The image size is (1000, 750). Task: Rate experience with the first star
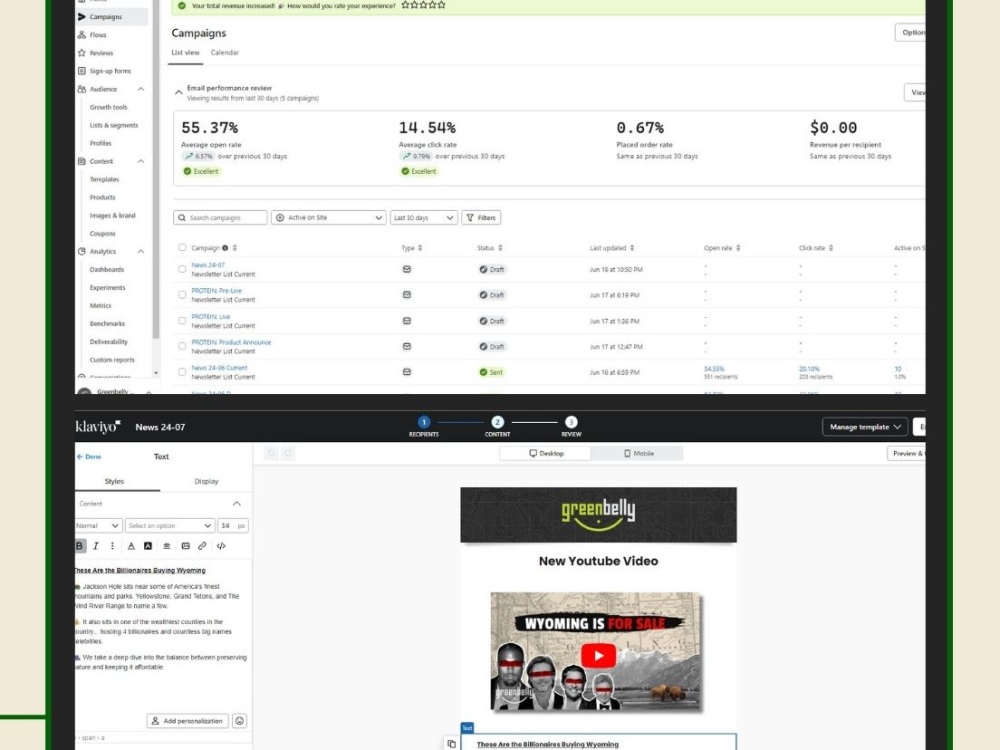point(405,5)
